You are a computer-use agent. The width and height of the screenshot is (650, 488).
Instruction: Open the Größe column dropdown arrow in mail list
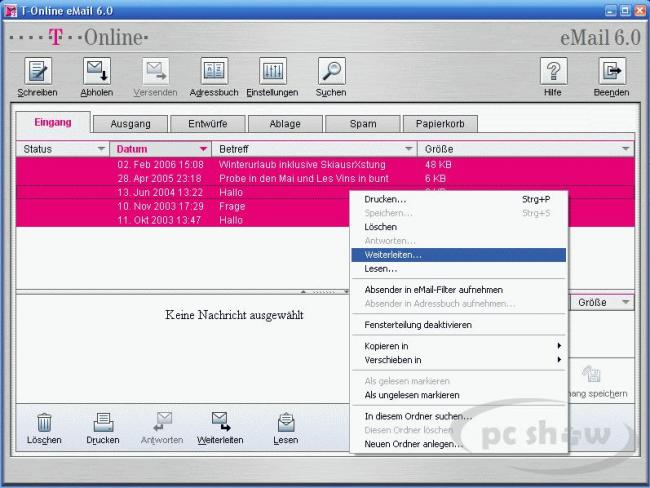point(626,149)
